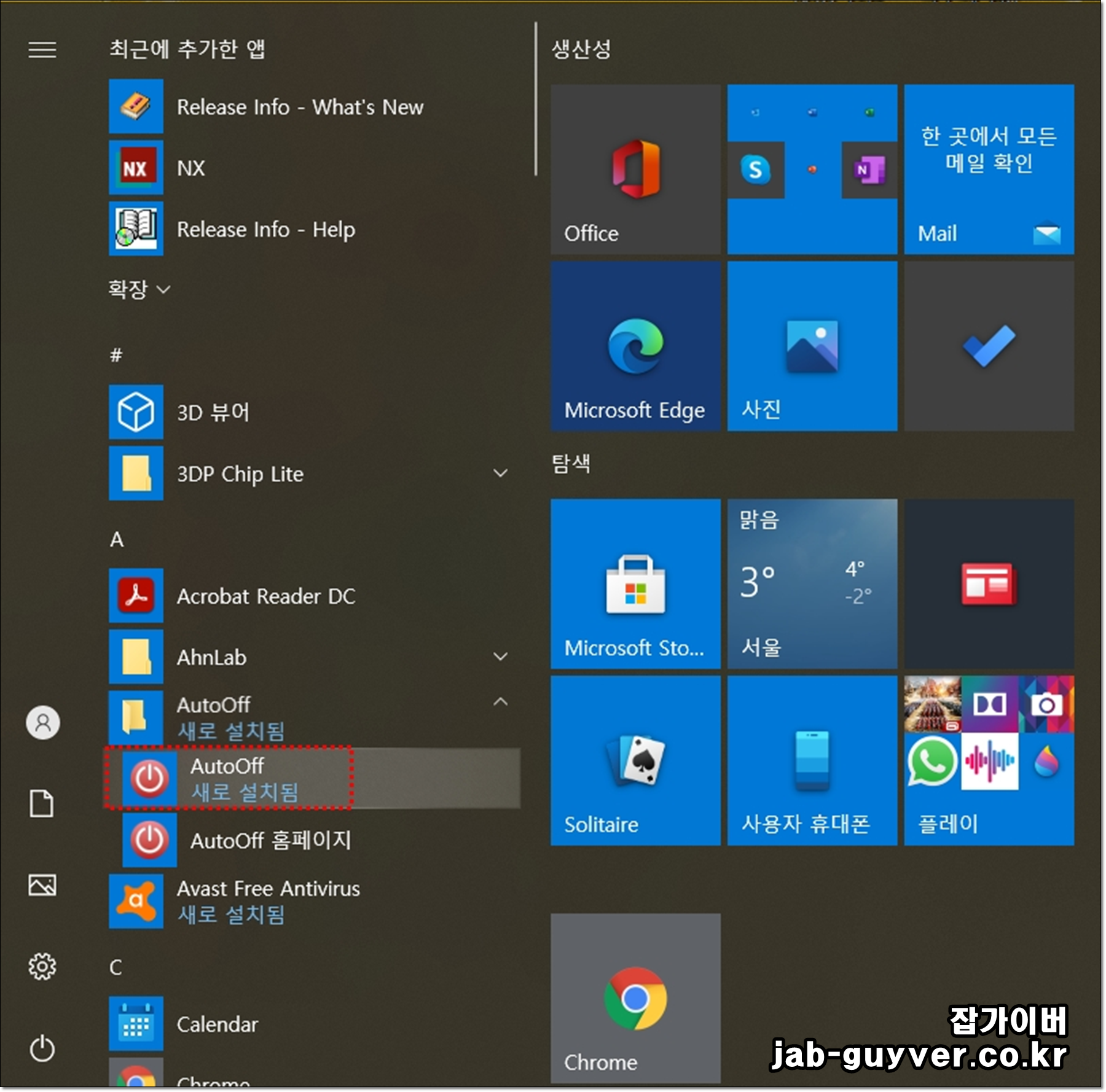
Task: Open the 사진 photos tile
Action: 812,346
